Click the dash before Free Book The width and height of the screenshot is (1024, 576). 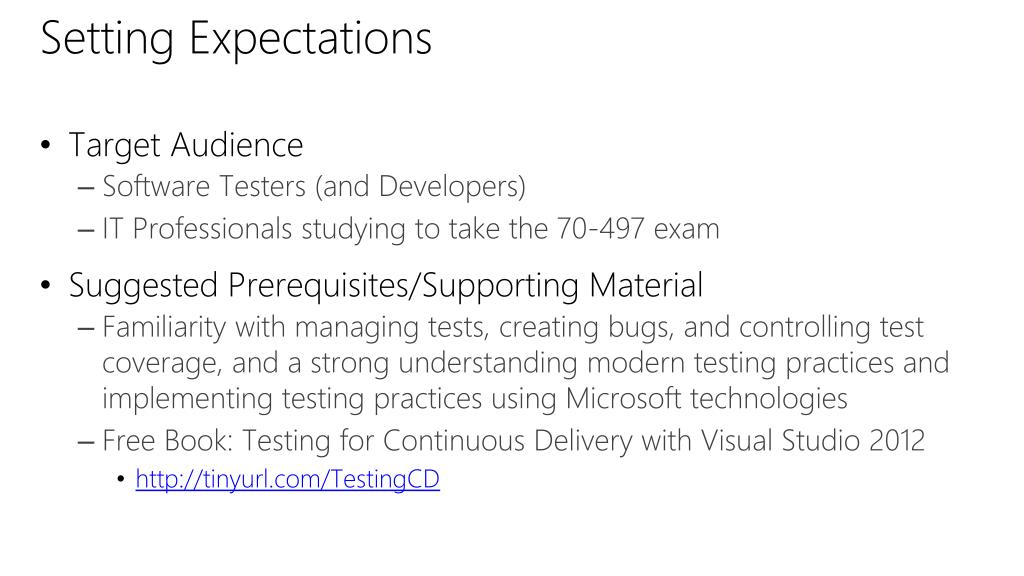pyautogui.click(x=86, y=442)
